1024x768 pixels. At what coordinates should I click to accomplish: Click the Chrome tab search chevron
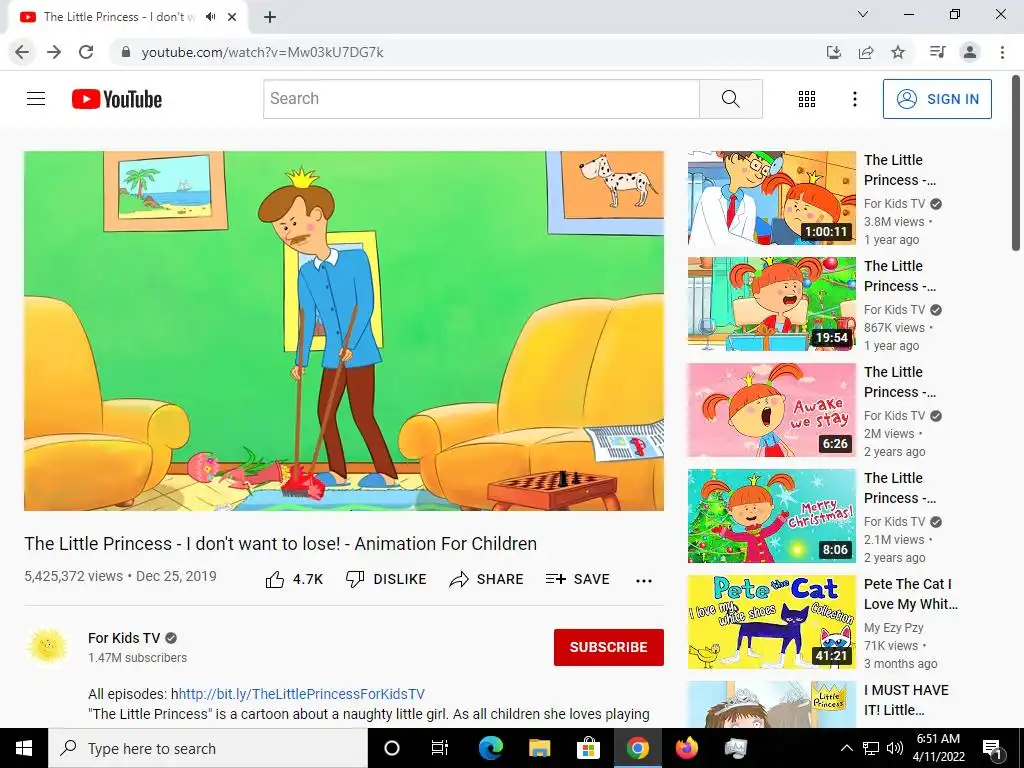(x=862, y=14)
